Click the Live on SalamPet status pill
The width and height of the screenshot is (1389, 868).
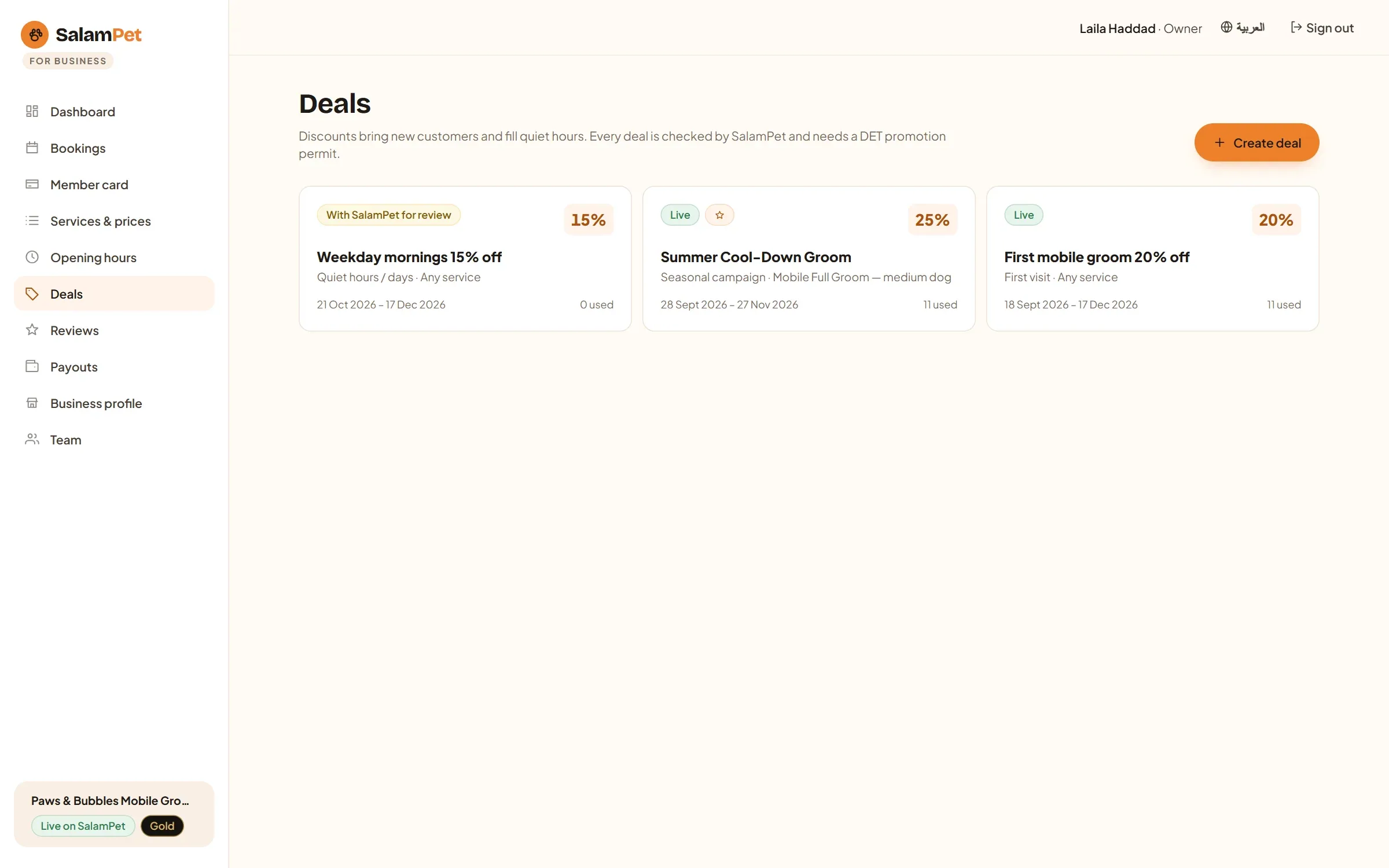coord(83,826)
